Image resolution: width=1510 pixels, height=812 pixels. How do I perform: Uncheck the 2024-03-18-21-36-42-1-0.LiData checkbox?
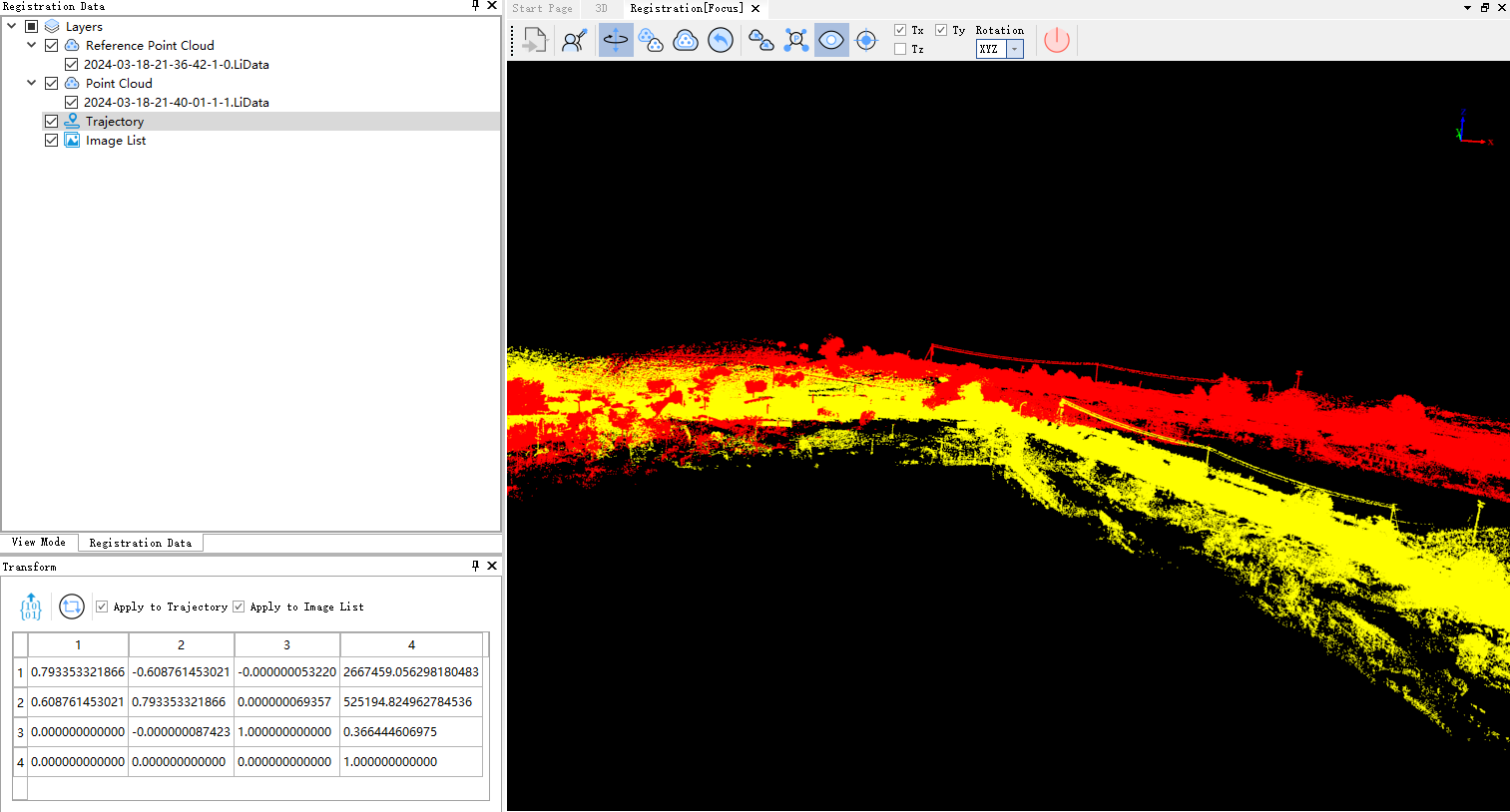tap(71, 64)
